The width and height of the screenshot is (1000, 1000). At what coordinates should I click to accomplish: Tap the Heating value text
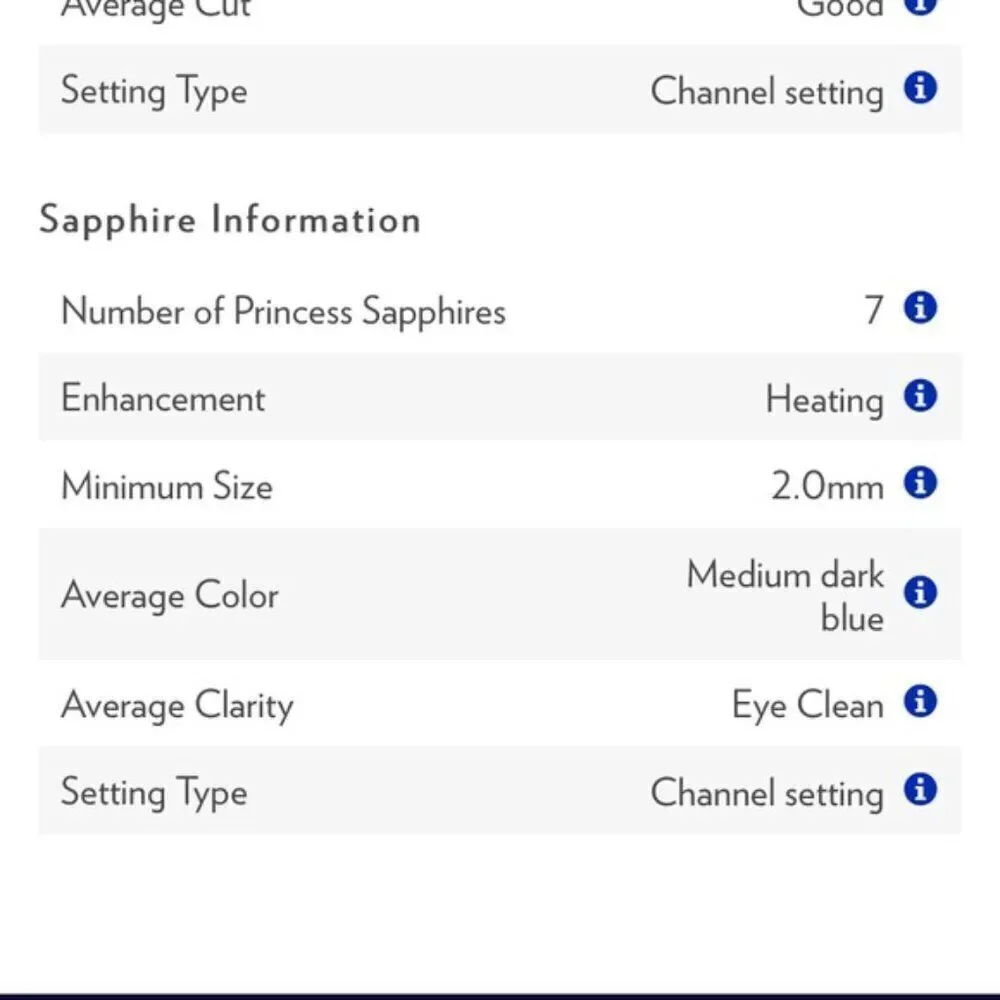(824, 401)
